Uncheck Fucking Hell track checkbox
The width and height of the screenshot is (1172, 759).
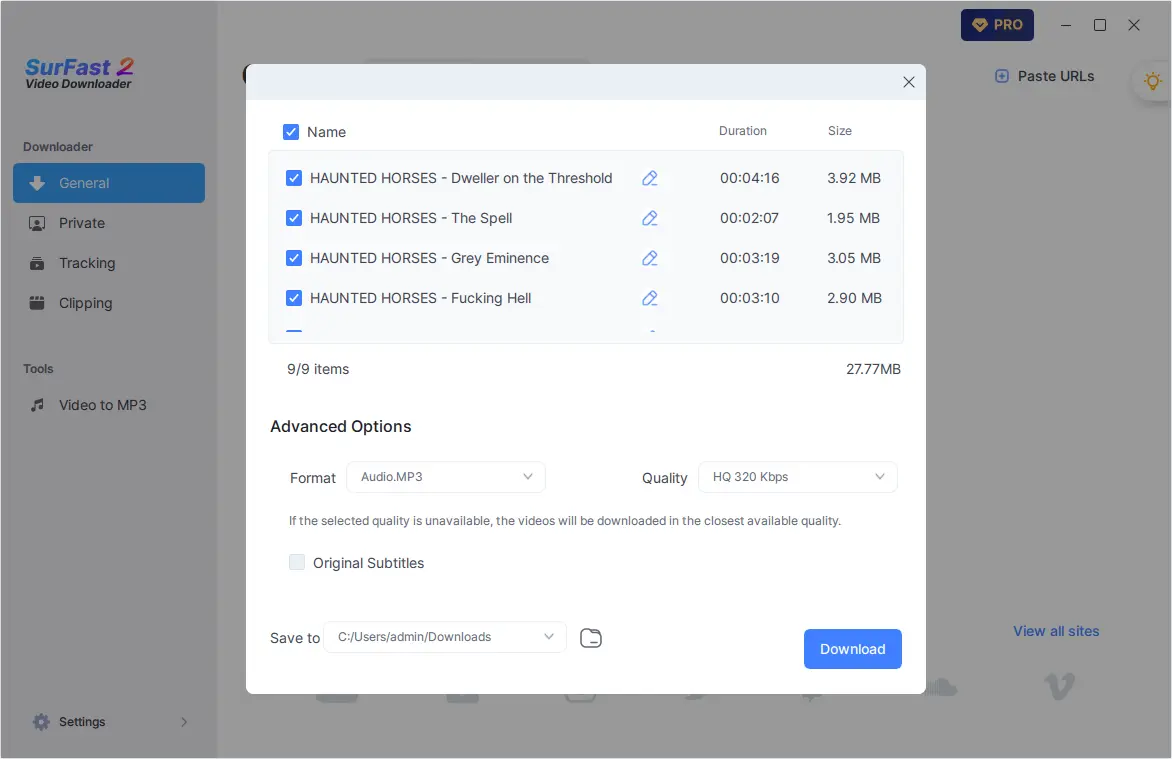[x=294, y=298]
